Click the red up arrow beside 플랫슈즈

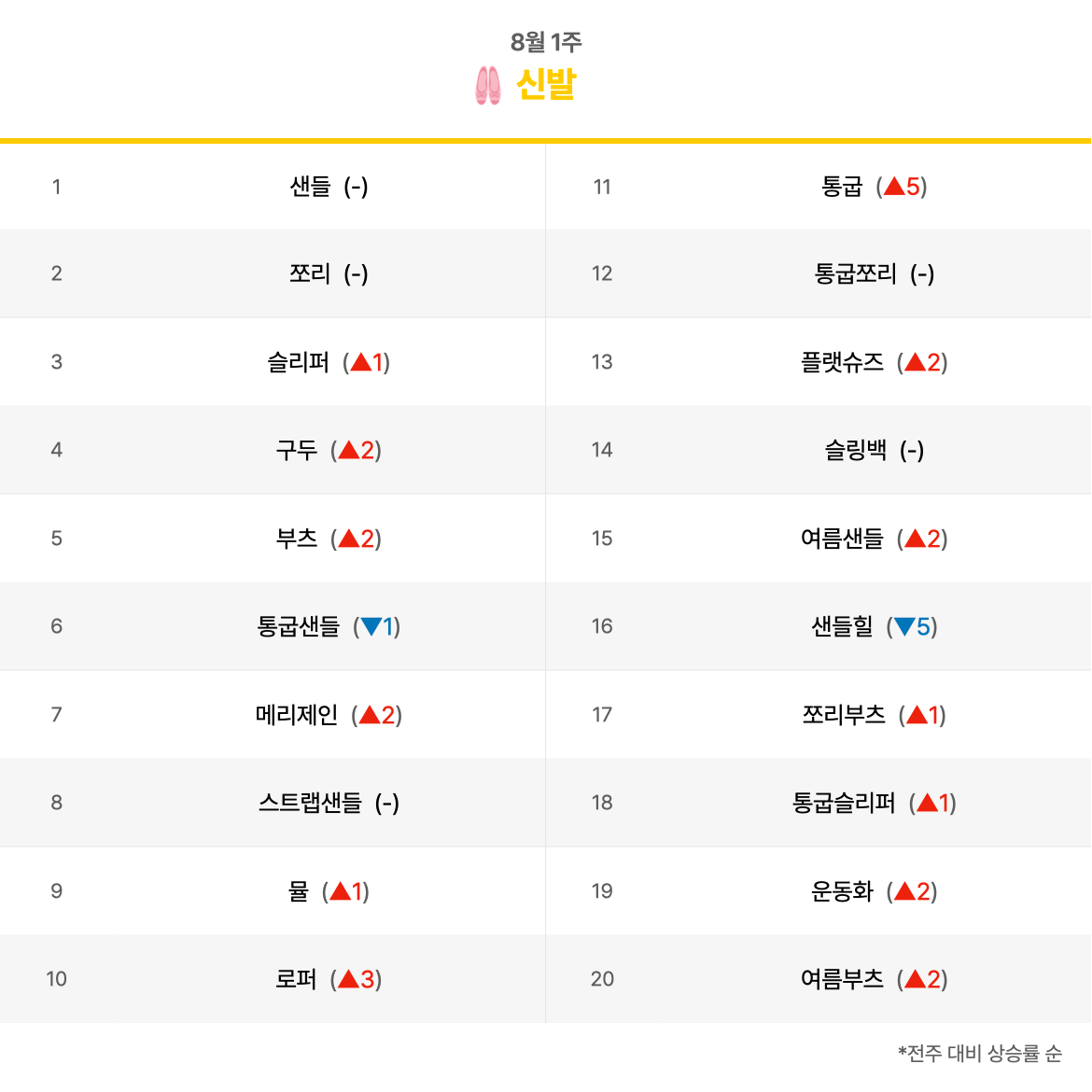(915, 361)
